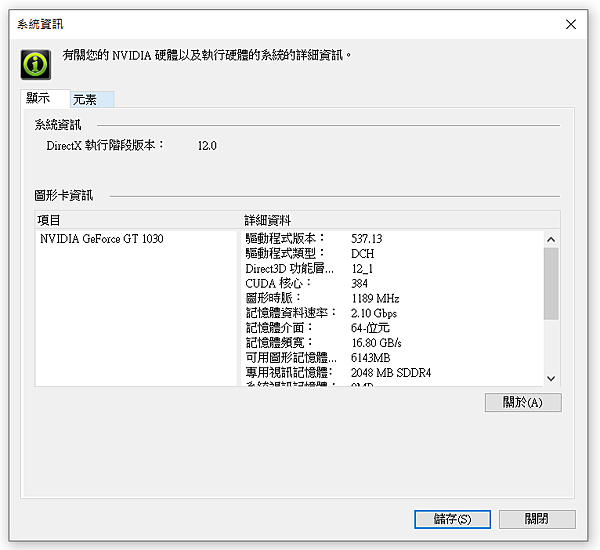Click the 可用圖形記憶體 row label

click(291, 357)
